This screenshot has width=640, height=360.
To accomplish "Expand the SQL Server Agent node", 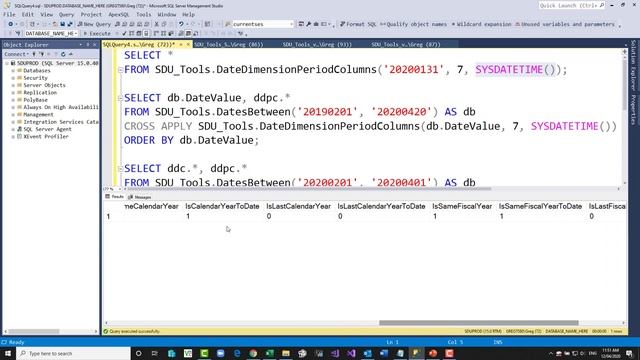I will point(13,129).
